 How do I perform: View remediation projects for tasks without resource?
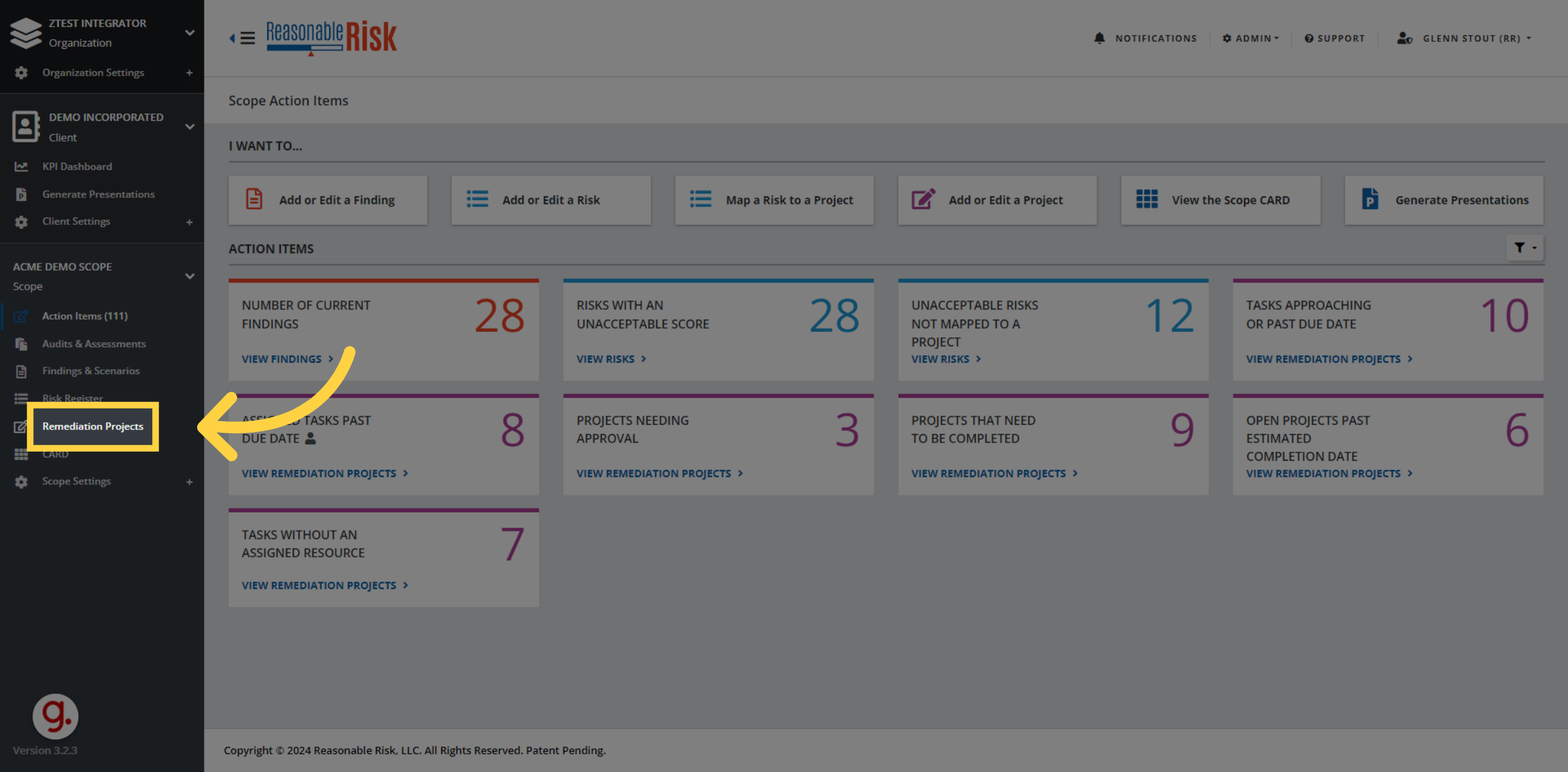pyautogui.click(x=325, y=585)
